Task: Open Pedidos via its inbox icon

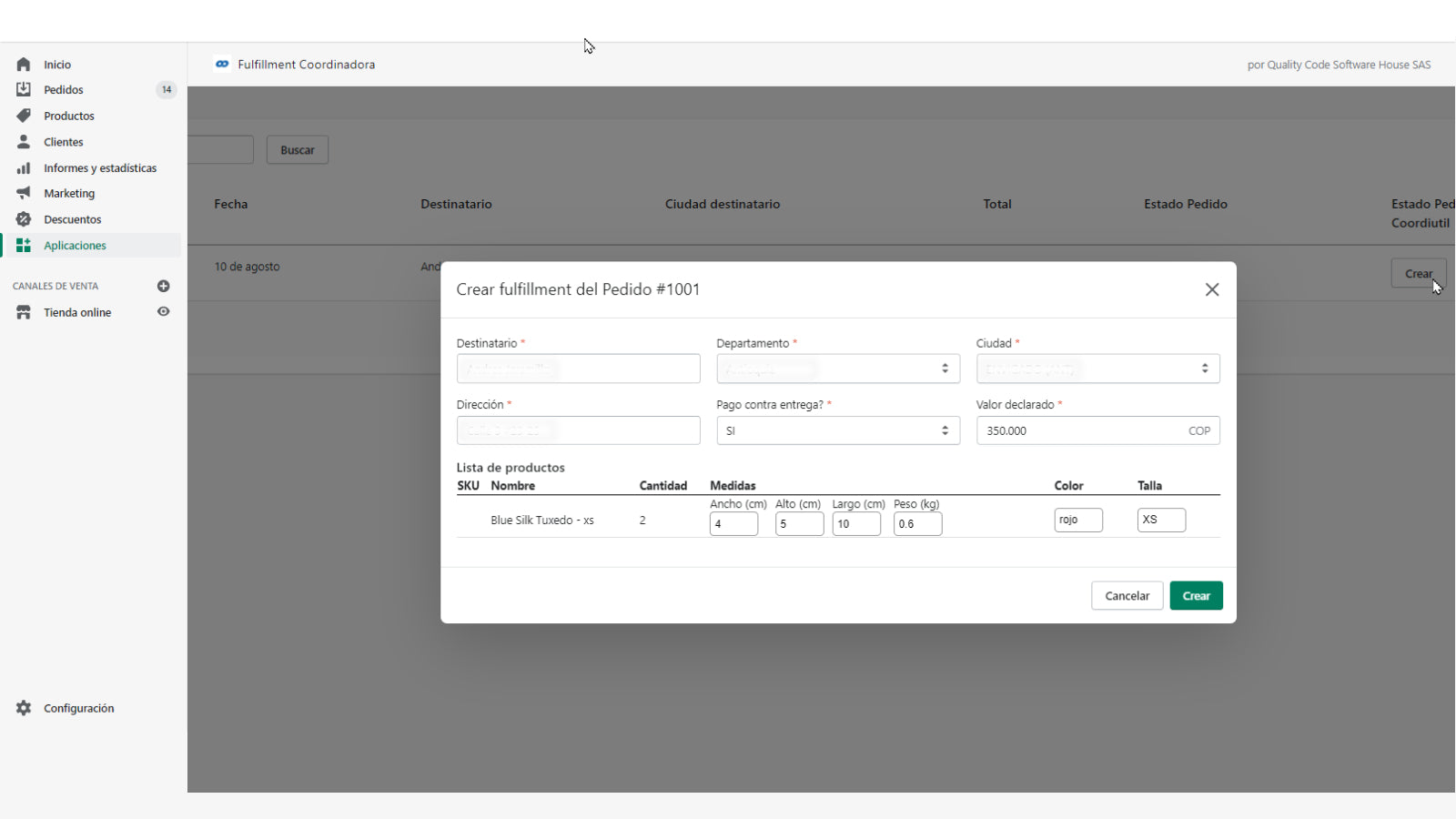Action: [x=24, y=89]
